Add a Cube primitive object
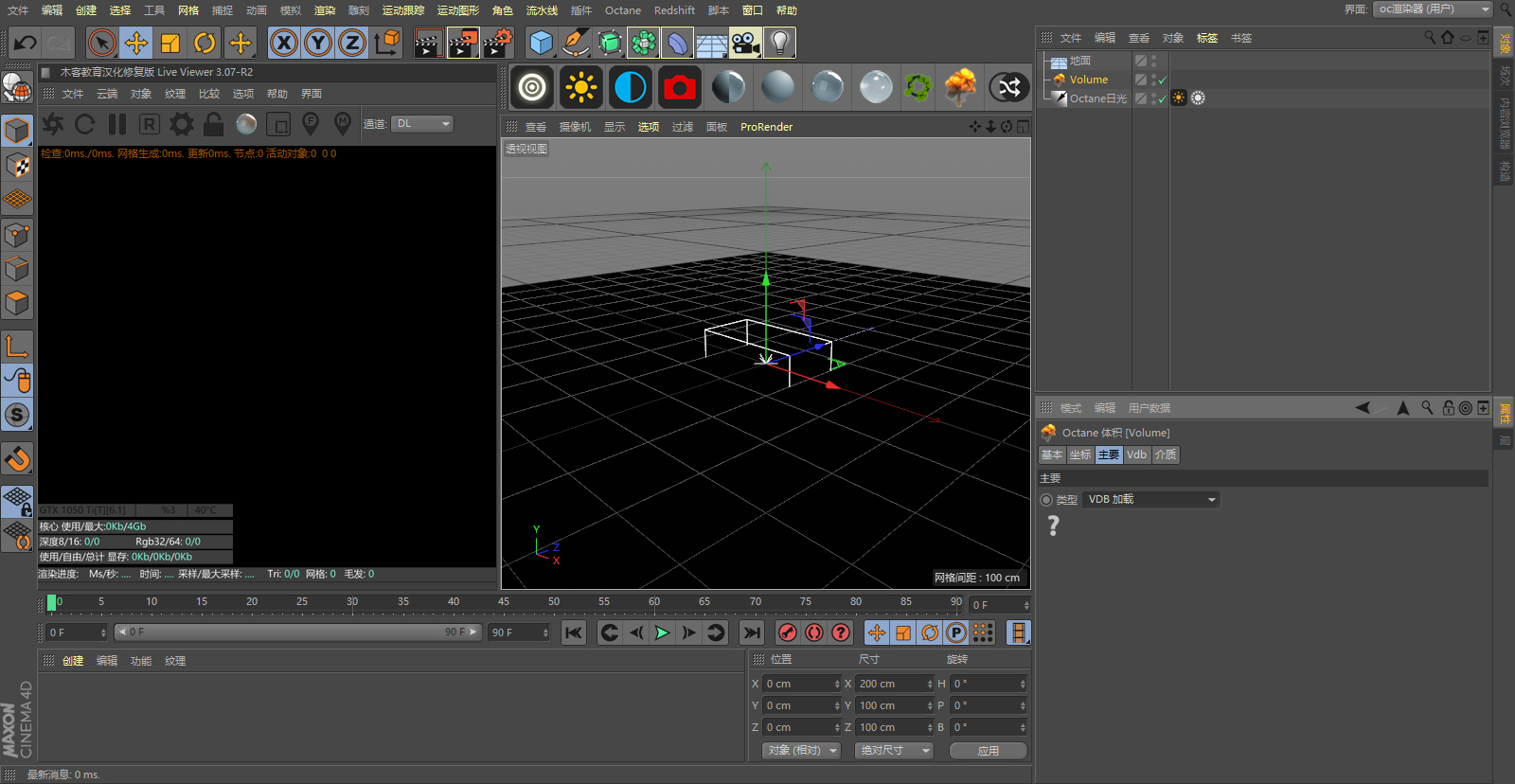 pyautogui.click(x=541, y=43)
